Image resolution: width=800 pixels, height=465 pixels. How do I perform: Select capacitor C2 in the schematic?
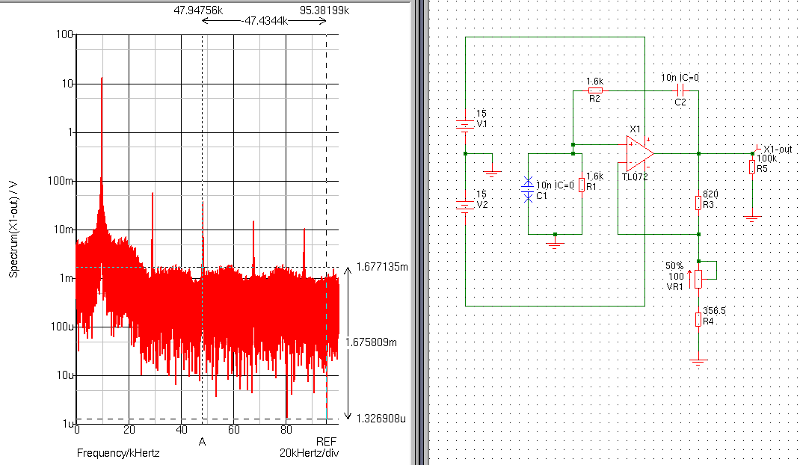679,89
